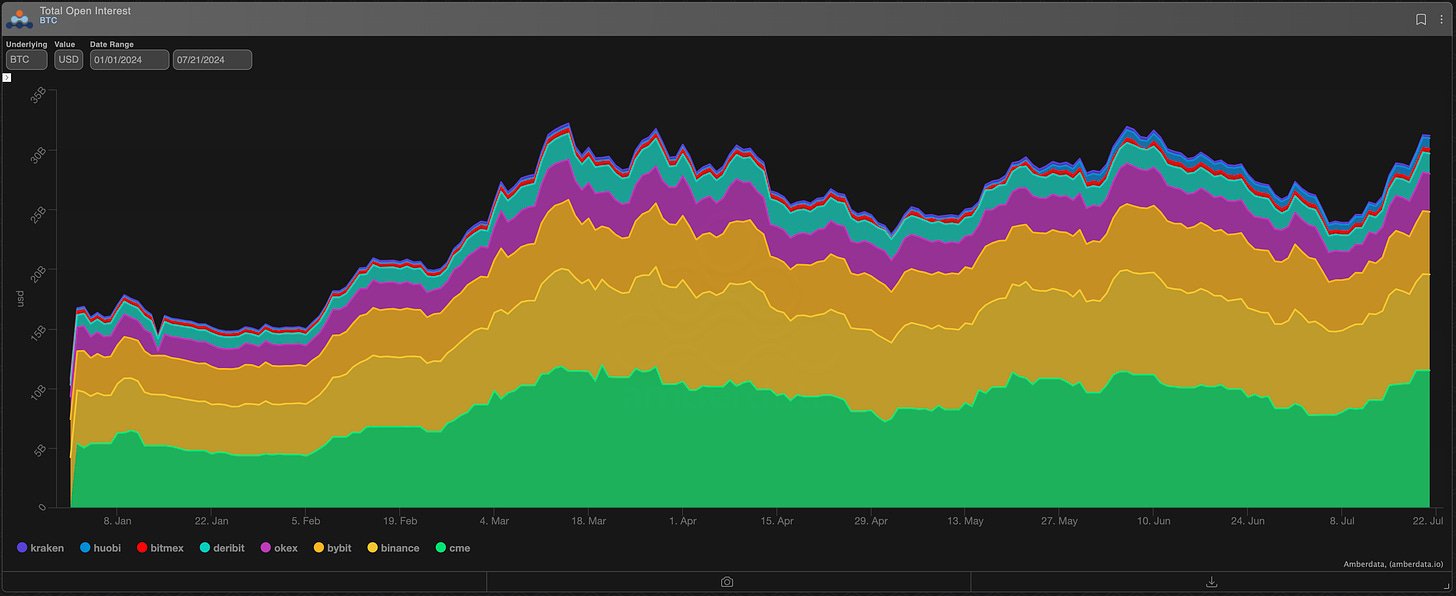Image resolution: width=1456 pixels, height=596 pixels.
Task: Edit the end date 07/21/2024 field
Action: click(212, 60)
